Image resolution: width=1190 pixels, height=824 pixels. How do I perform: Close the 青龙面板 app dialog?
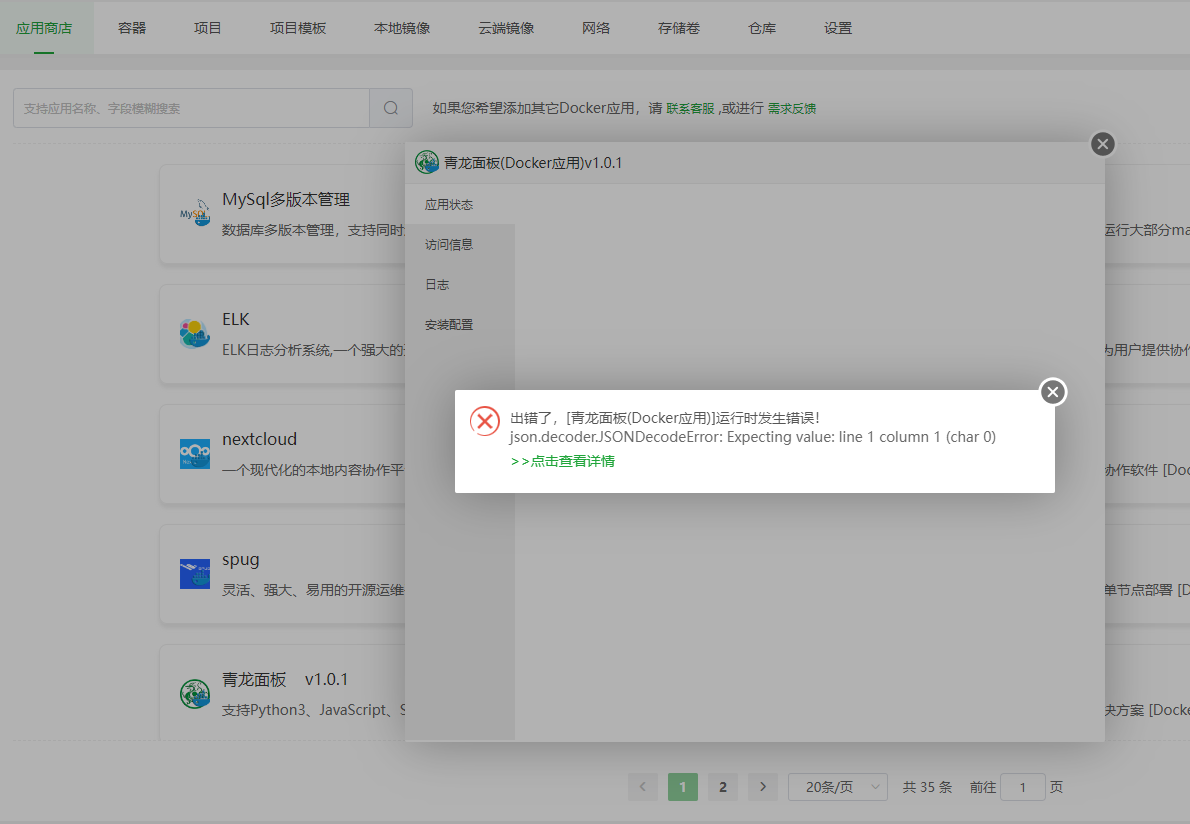pyautogui.click(x=1103, y=144)
